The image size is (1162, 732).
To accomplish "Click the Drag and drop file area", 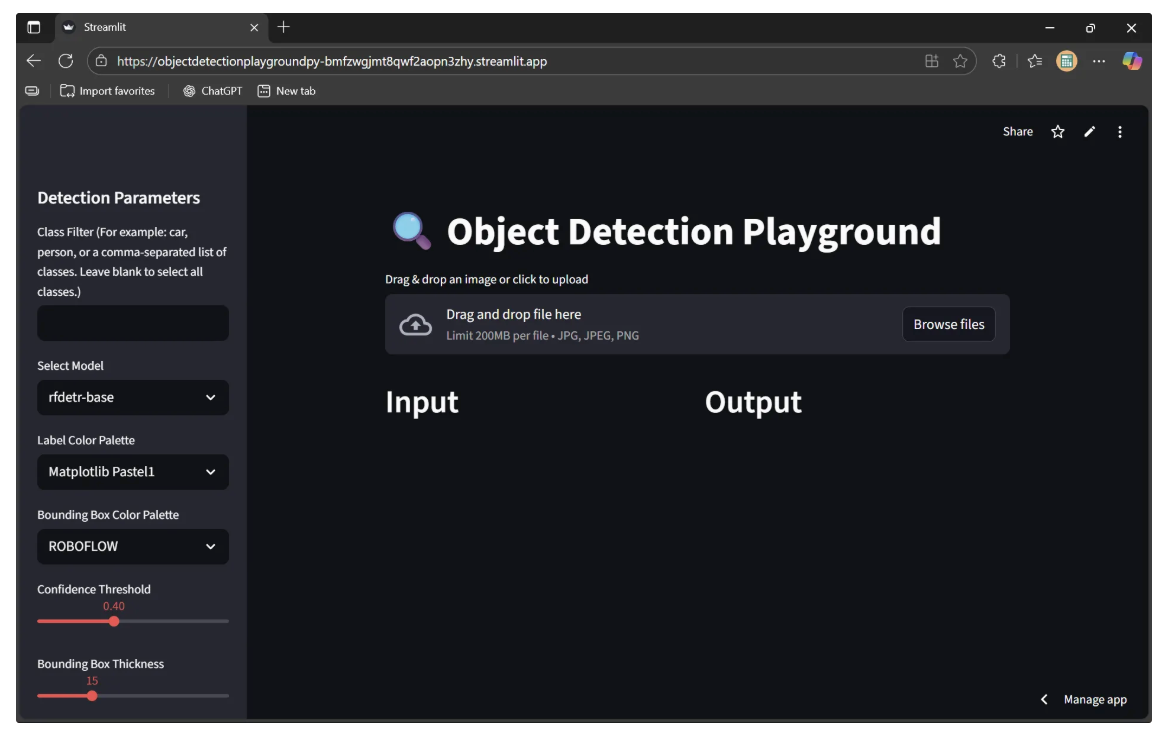I will pos(697,324).
